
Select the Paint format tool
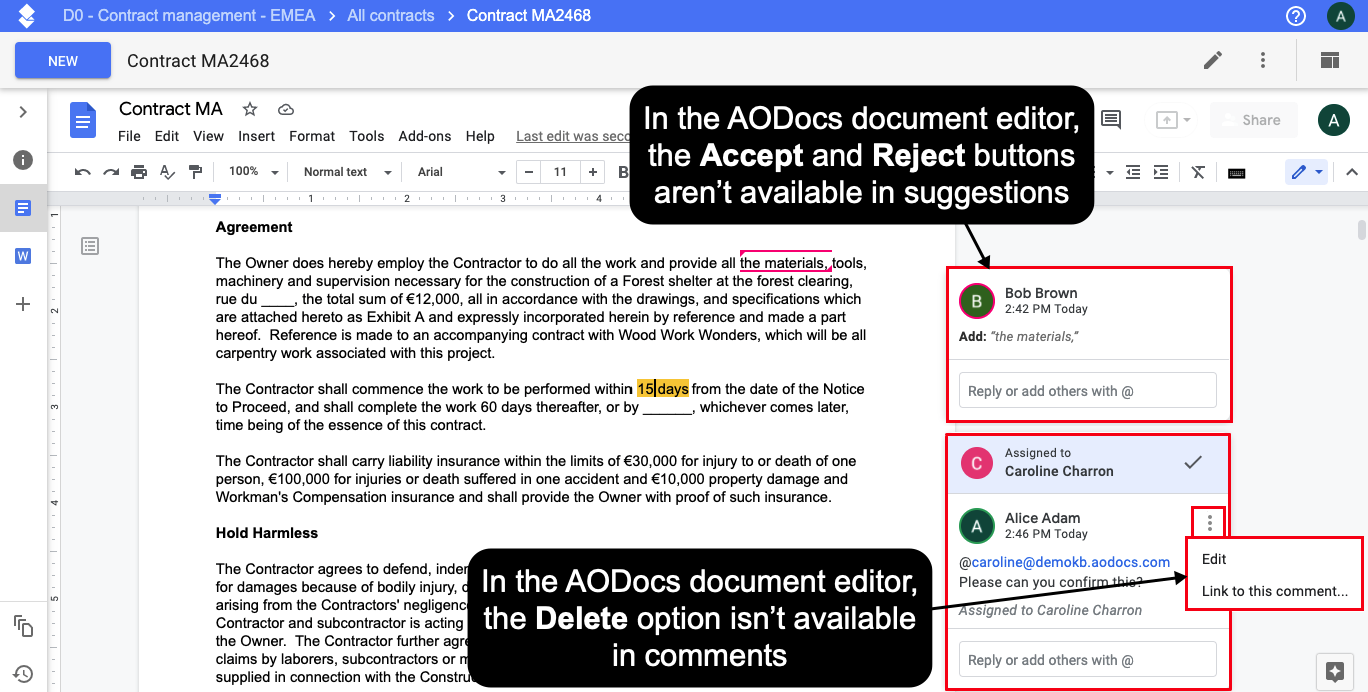pos(195,172)
